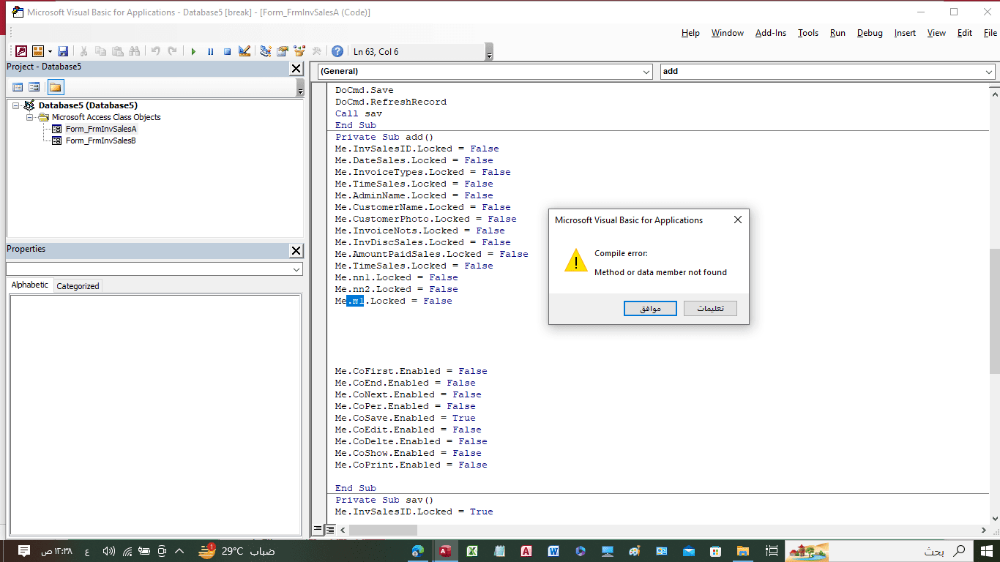Toggle Folders view in Project panel
This screenshot has width=1000, height=562.
55,87
